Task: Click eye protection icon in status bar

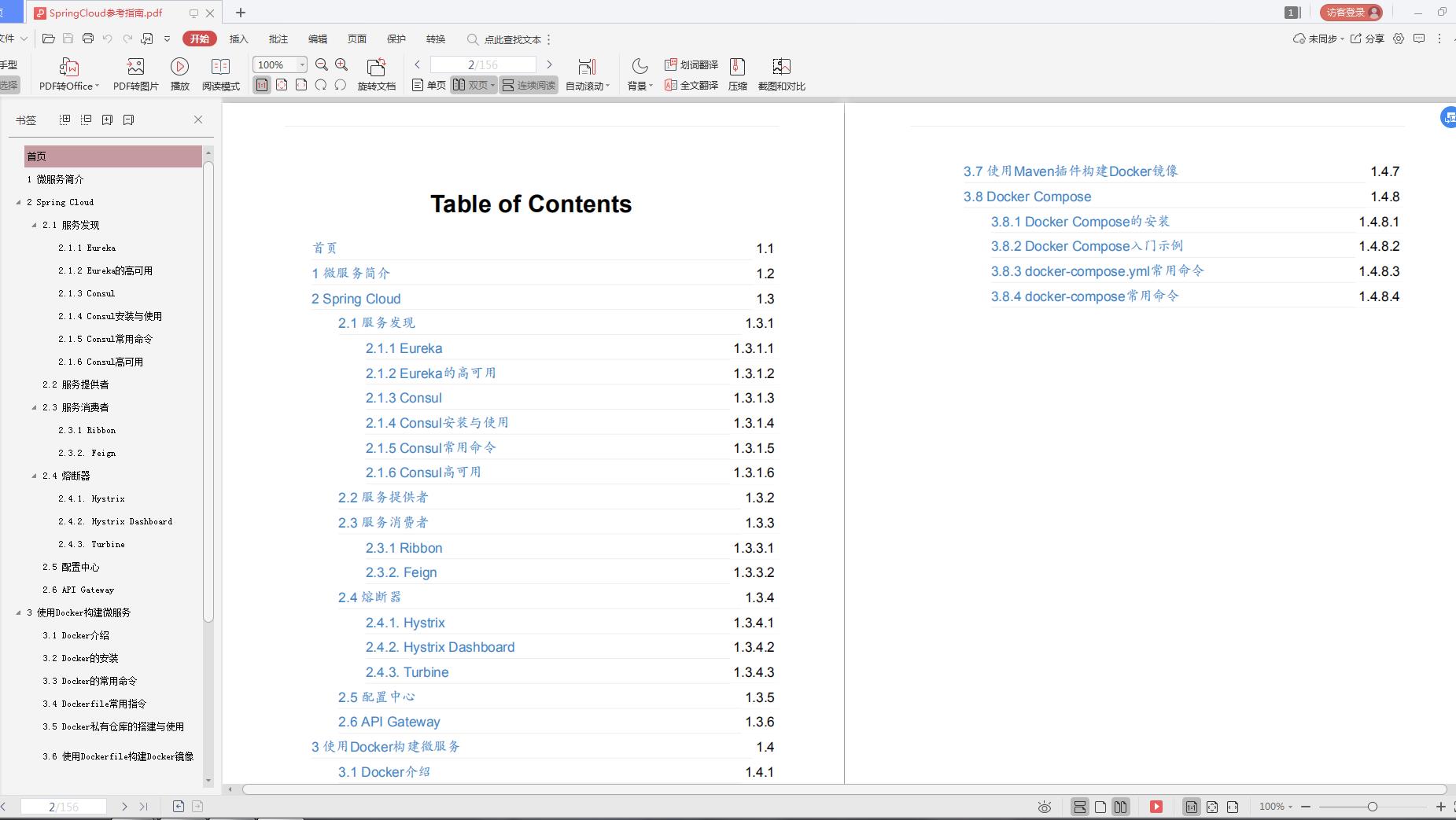Action: pyautogui.click(x=1045, y=807)
